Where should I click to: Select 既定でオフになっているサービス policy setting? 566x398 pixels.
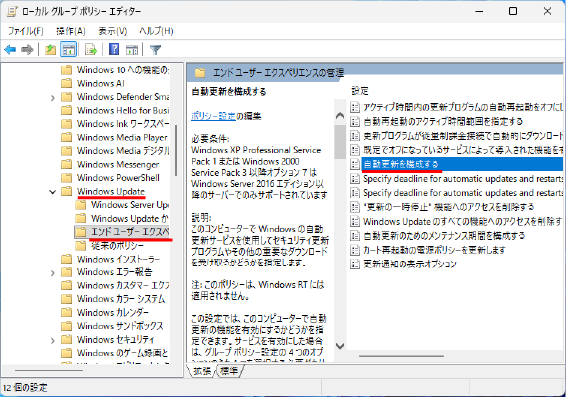[463, 150]
